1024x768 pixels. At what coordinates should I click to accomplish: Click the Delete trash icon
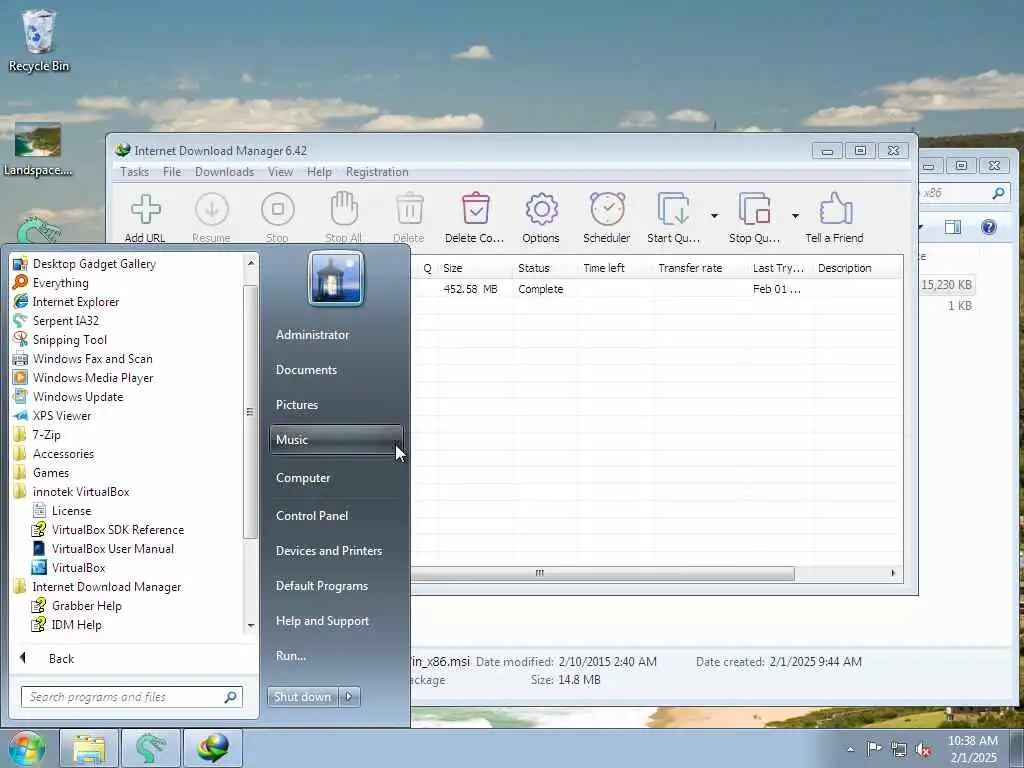coord(409,209)
